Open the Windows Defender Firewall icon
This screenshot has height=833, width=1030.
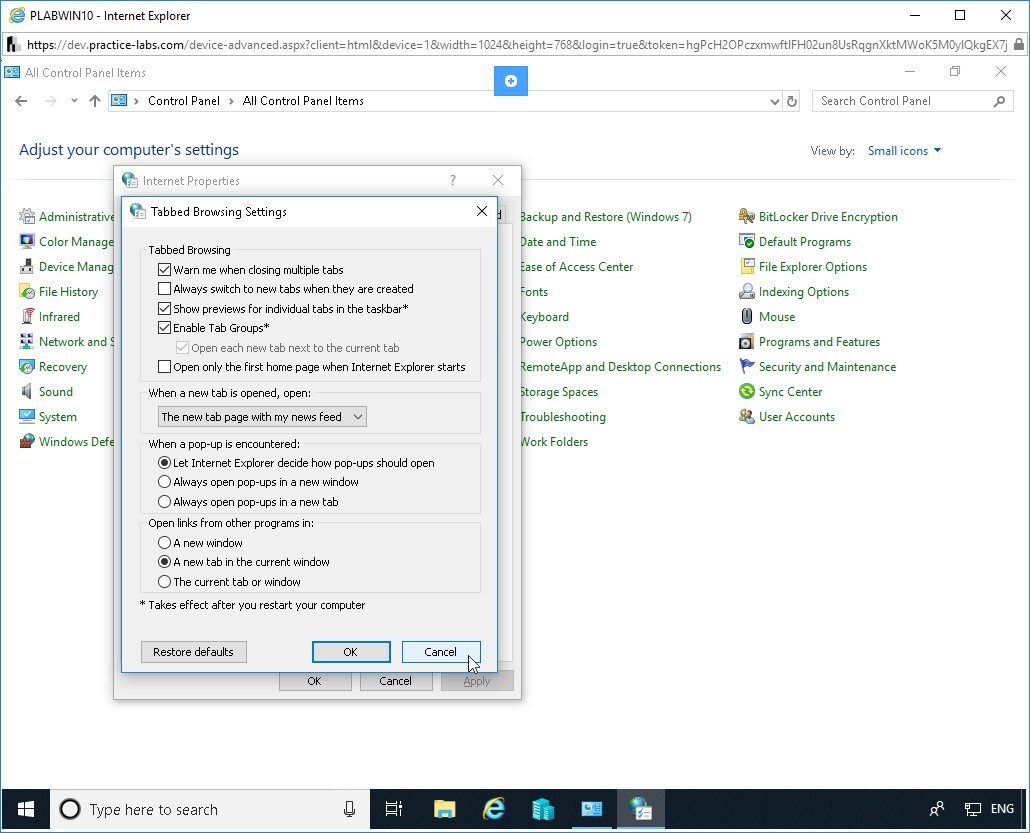27,441
